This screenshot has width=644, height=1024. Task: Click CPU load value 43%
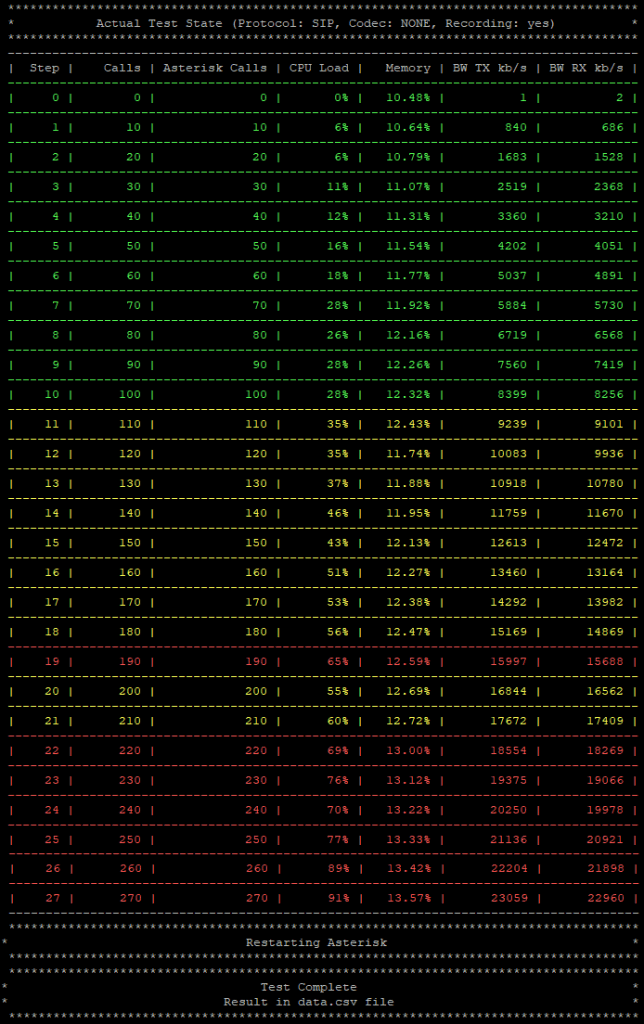(x=338, y=543)
